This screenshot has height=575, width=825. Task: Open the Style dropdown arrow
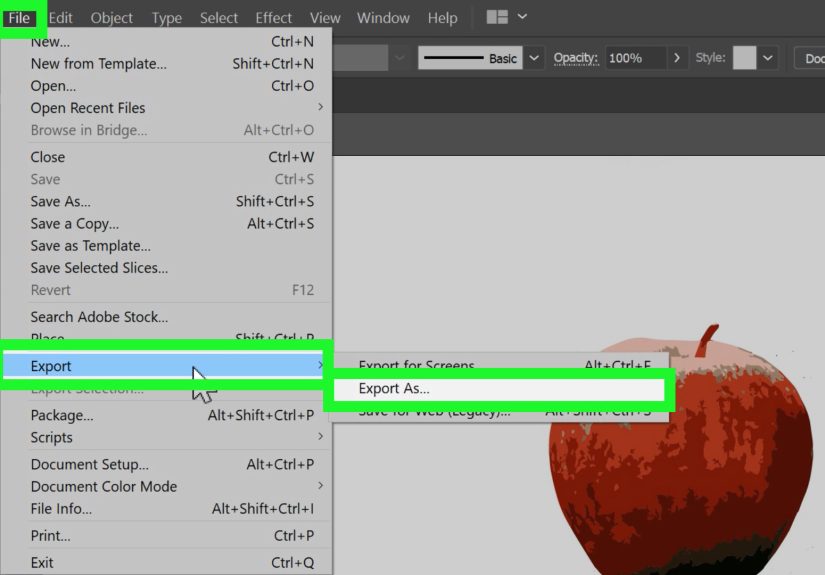pos(768,58)
